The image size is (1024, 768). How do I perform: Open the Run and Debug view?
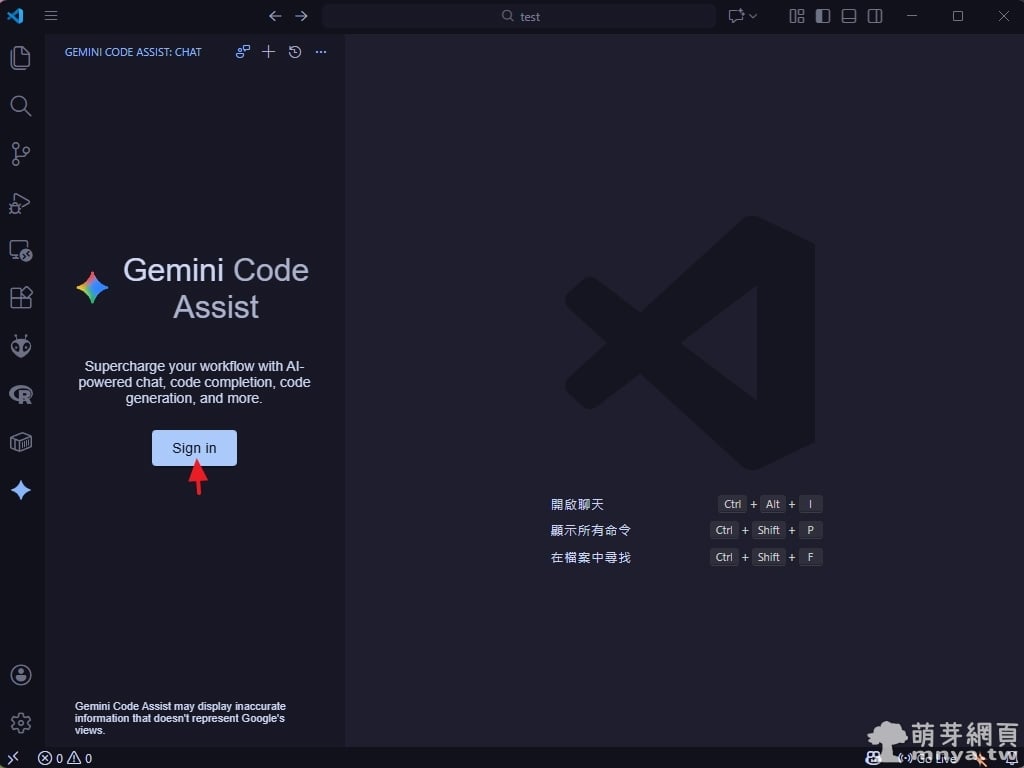pos(20,202)
